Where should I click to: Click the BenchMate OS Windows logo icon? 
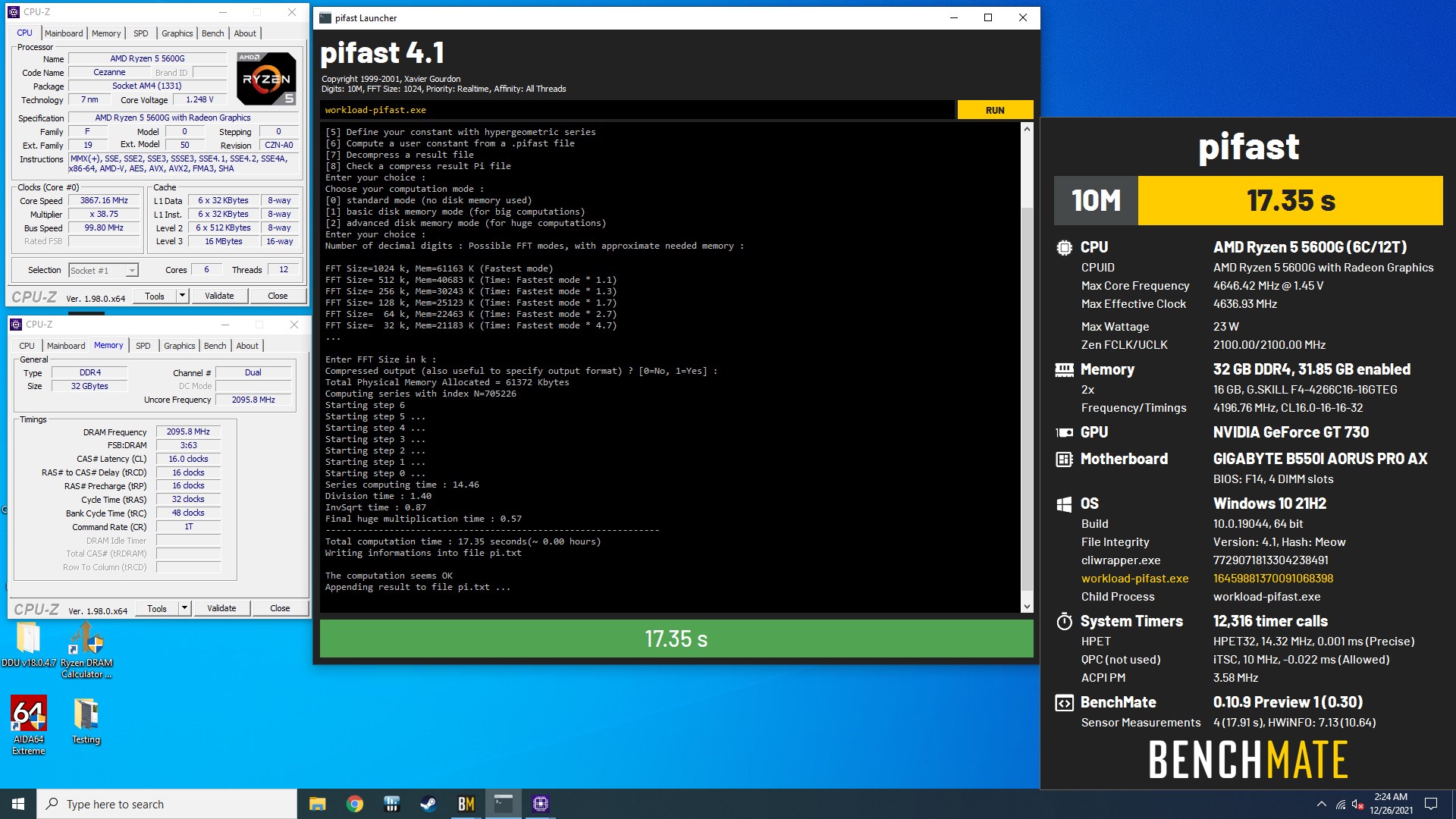tap(1064, 504)
